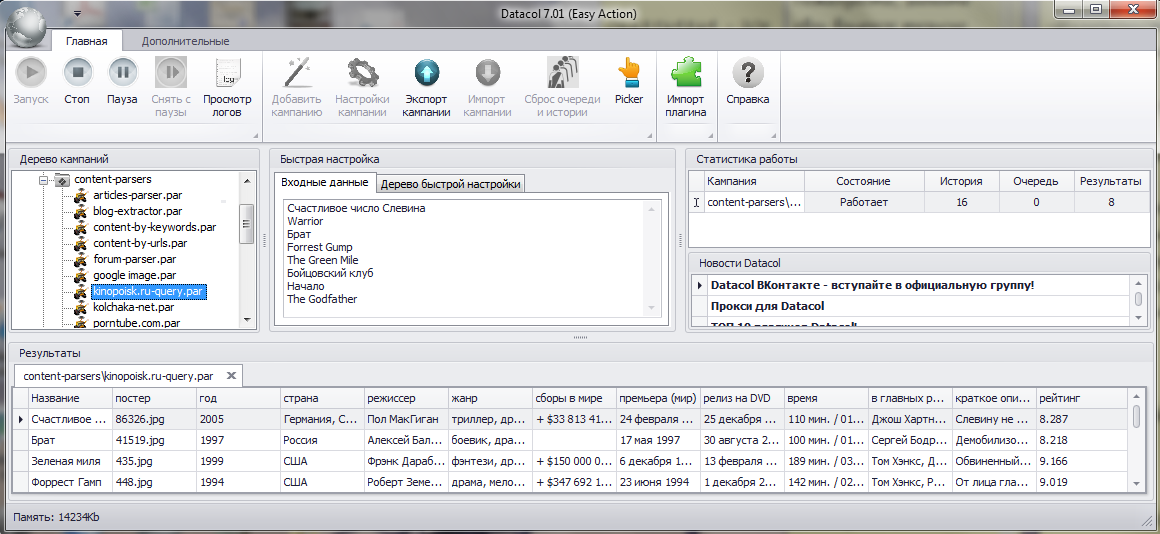Screen dimensions: 1160x534
Task: Click Импорт плагина puzzle icon
Action: coord(686,72)
